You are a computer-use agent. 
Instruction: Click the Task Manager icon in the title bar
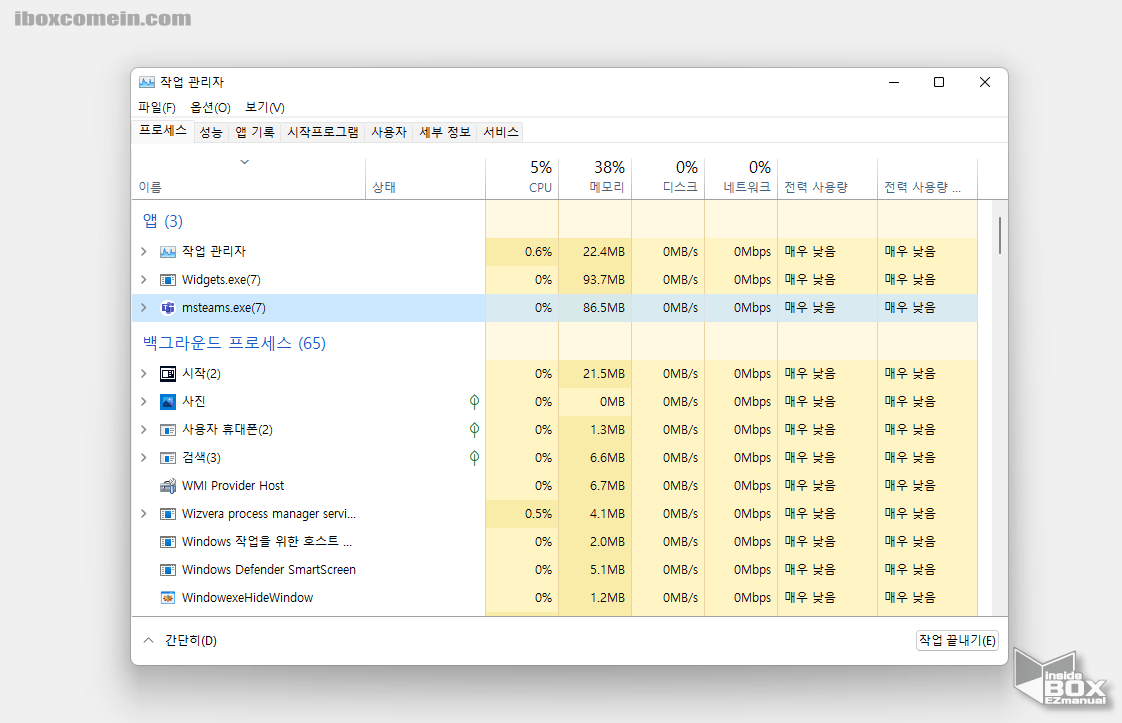tap(147, 82)
